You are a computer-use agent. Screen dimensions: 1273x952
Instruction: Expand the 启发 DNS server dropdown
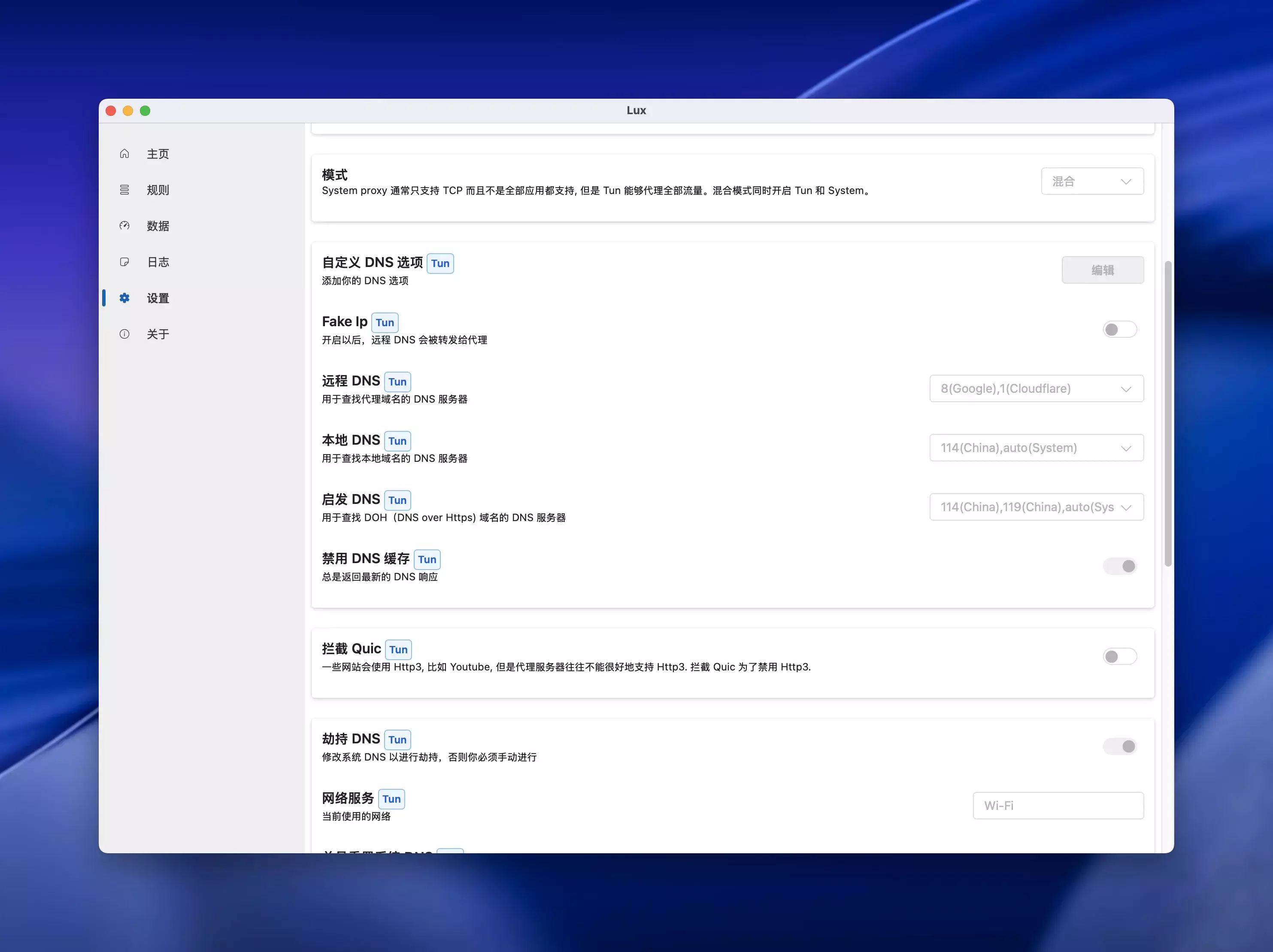pos(1036,507)
